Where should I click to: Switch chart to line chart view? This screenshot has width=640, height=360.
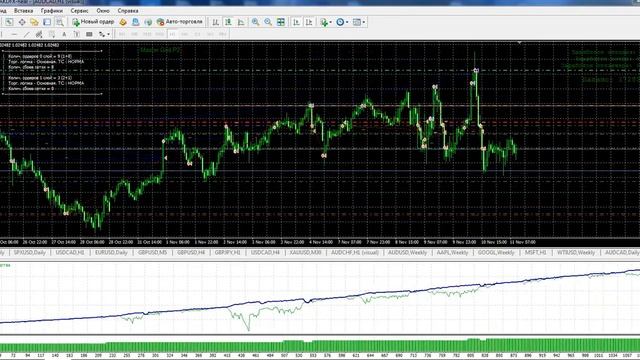(241, 22)
